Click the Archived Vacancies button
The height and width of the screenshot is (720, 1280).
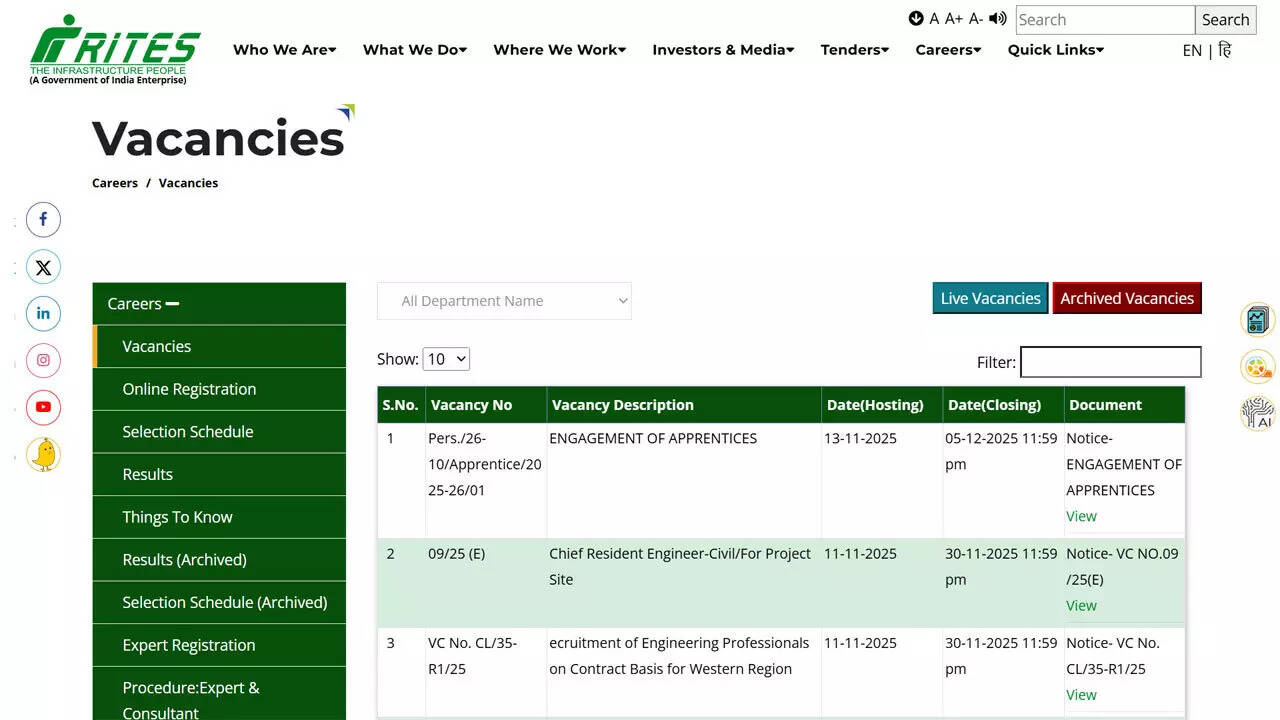(1126, 298)
